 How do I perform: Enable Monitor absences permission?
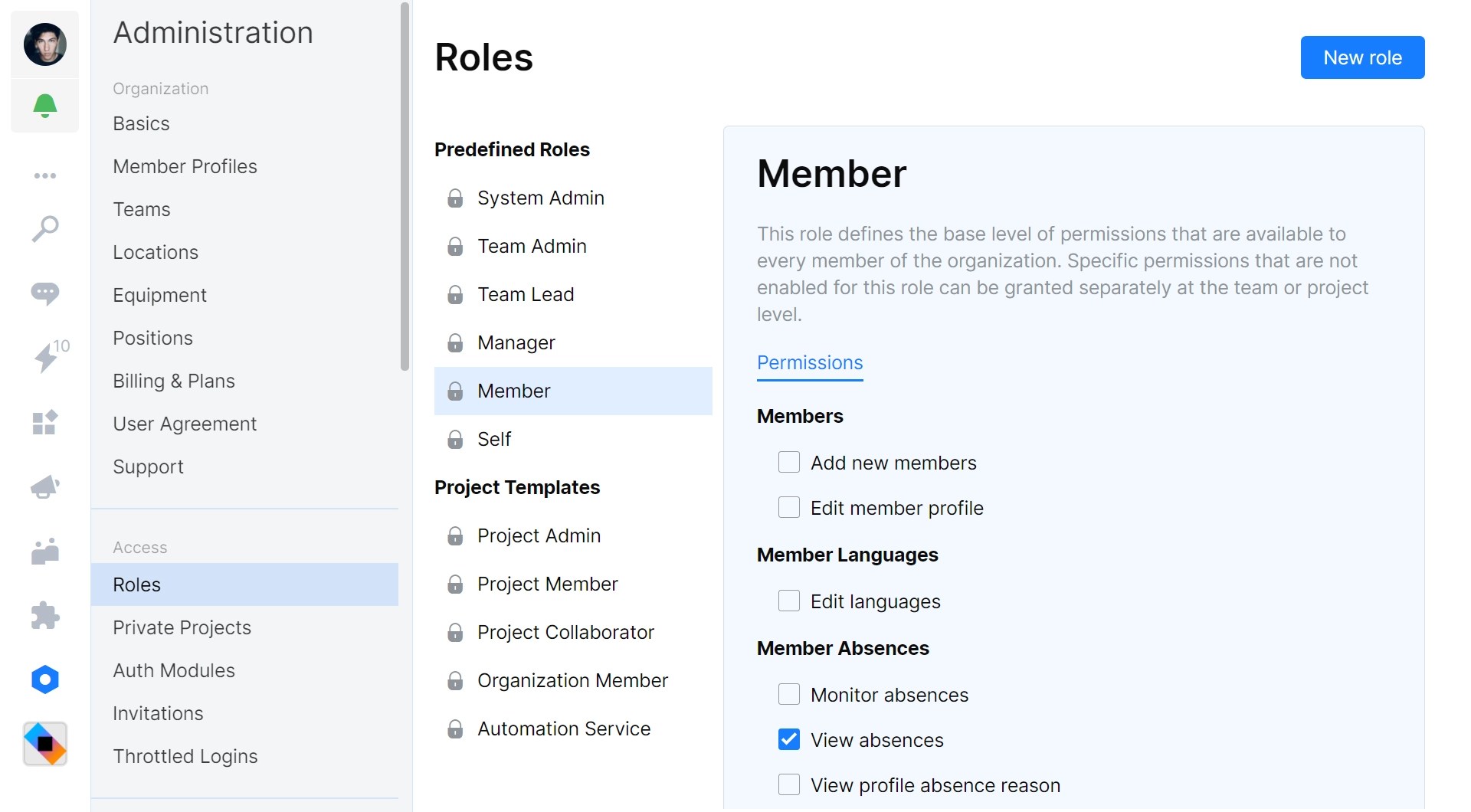[788, 694]
